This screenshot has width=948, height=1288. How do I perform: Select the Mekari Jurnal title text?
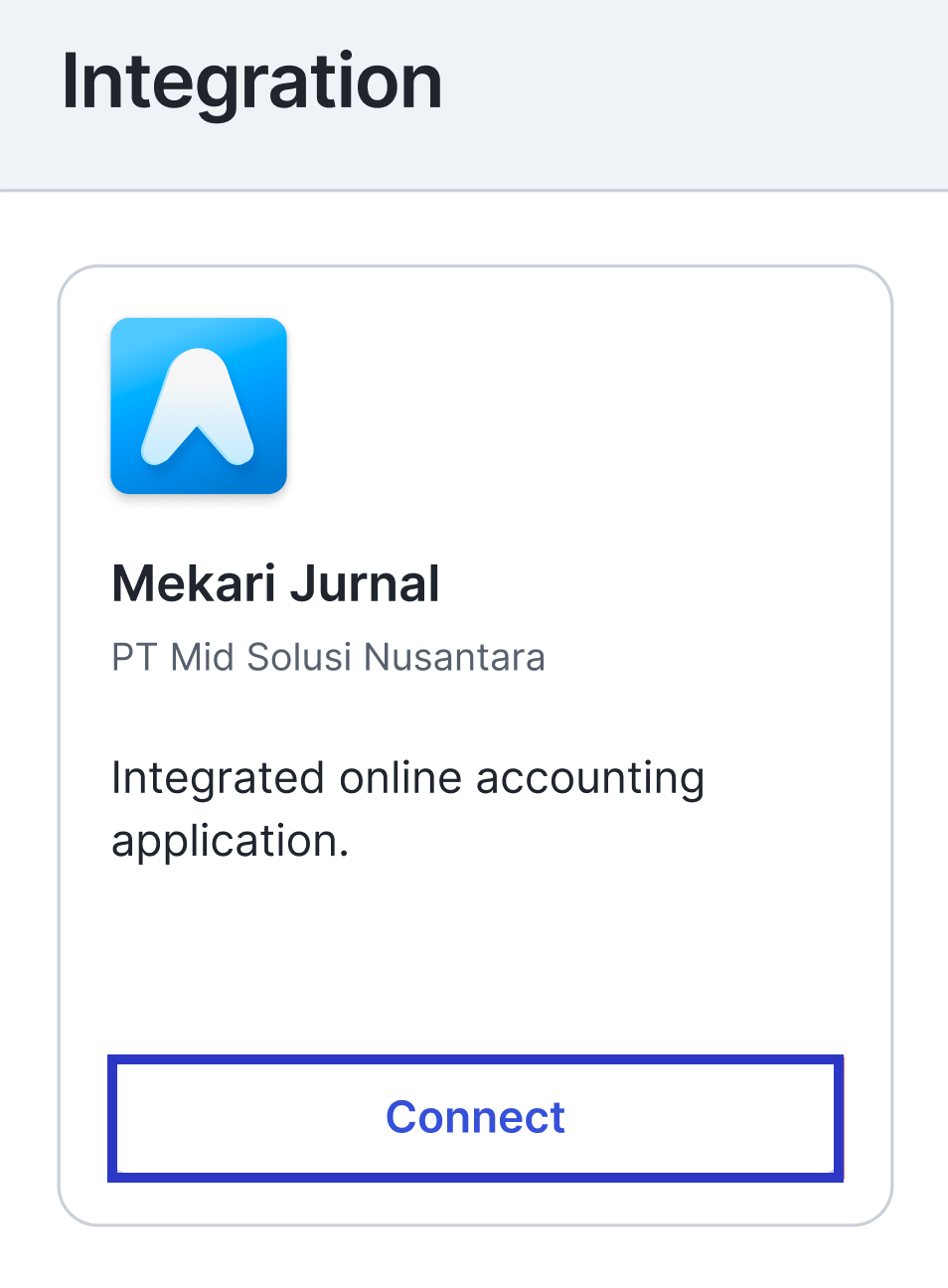point(275,583)
